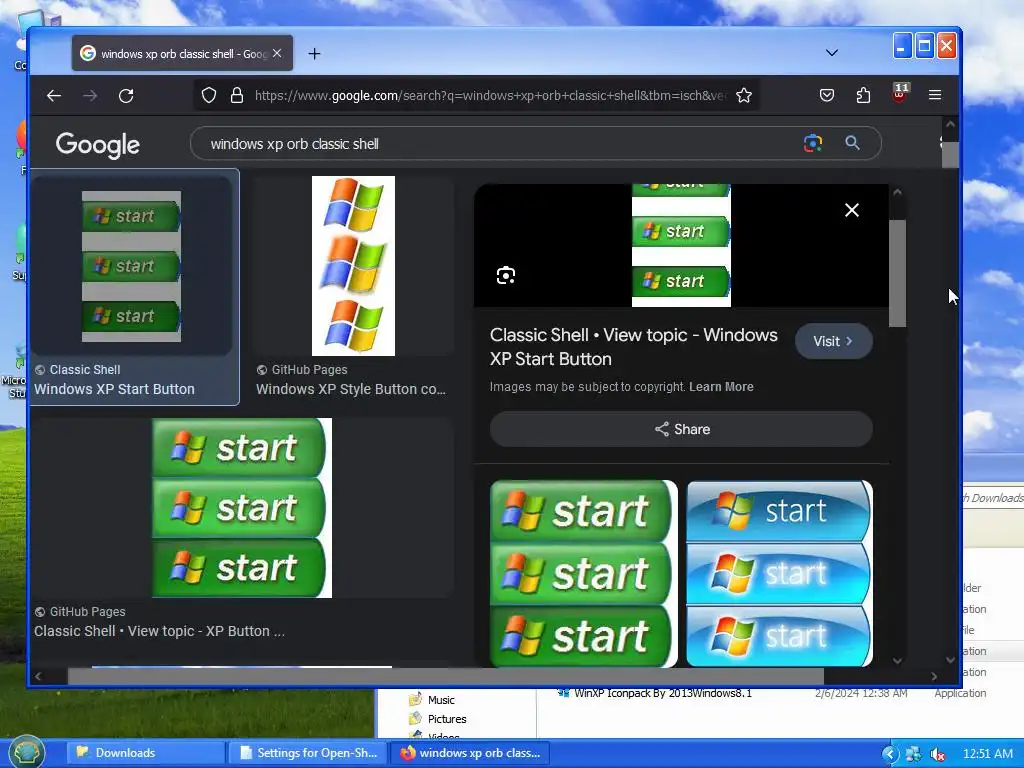The height and width of the screenshot is (768, 1024).
Task: Open the Windows XP Style Button caption link
Action: click(x=351, y=389)
